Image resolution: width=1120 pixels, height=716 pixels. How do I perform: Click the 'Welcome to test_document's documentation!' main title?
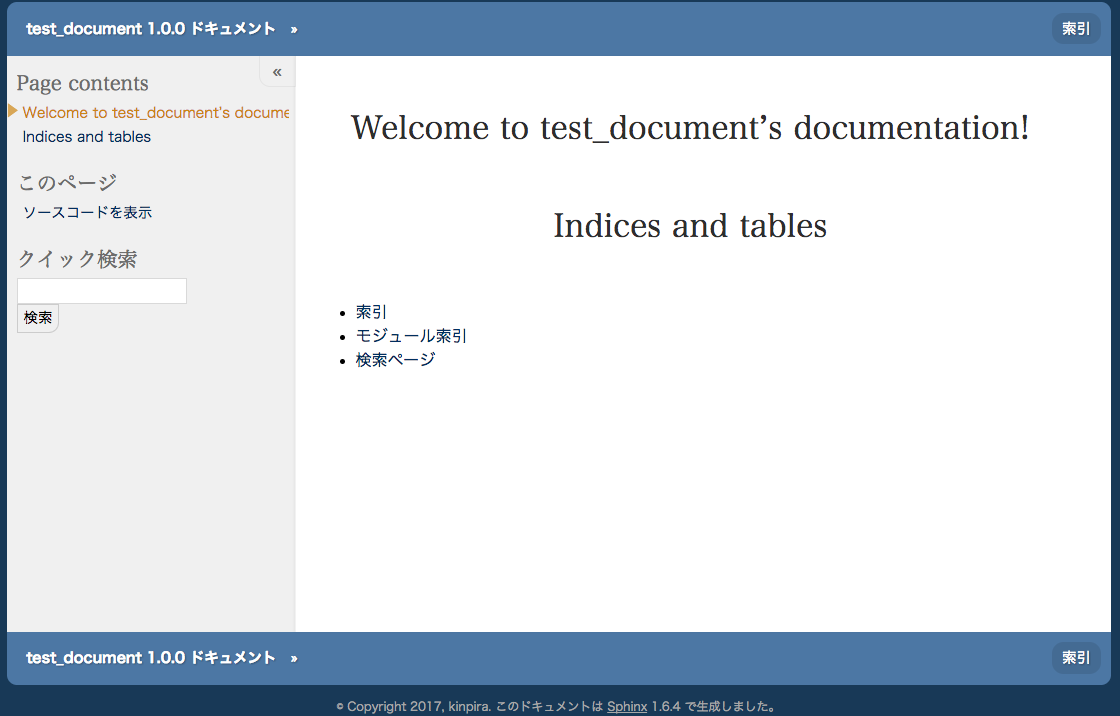click(x=690, y=127)
